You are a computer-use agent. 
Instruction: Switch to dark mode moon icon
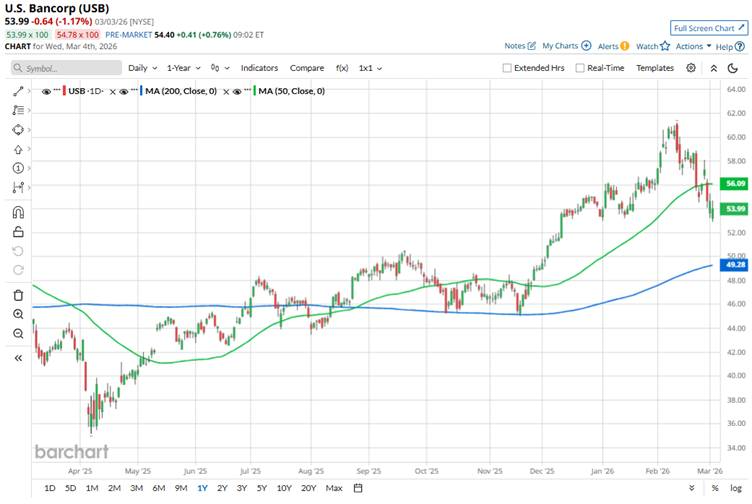tap(715, 68)
